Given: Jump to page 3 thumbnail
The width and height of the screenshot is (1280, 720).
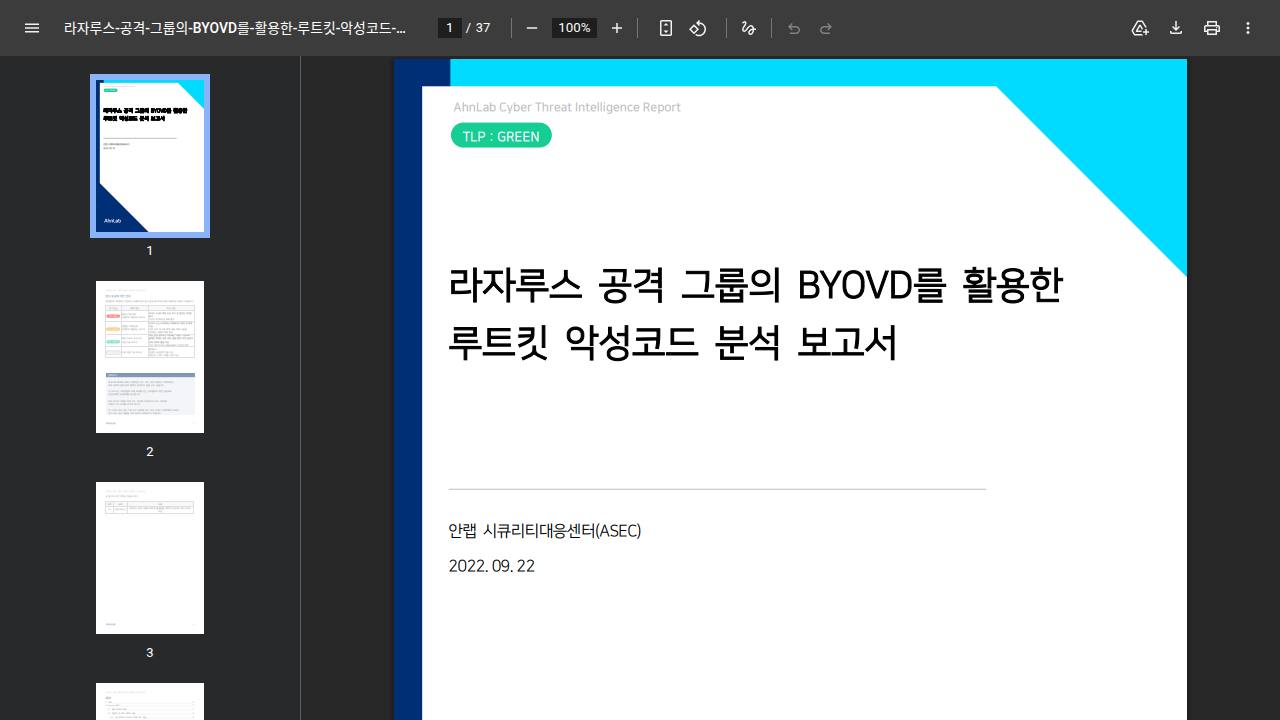Looking at the screenshot, I should (x=150, y=558).
